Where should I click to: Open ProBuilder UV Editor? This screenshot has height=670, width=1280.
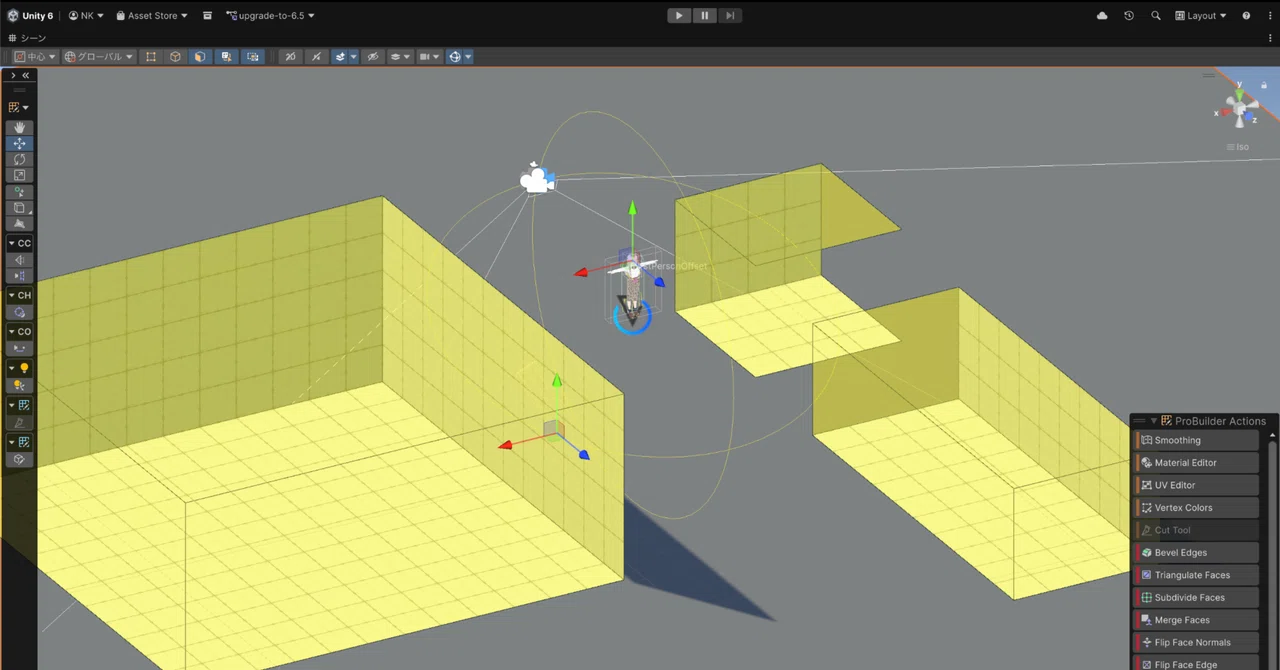1197,485
